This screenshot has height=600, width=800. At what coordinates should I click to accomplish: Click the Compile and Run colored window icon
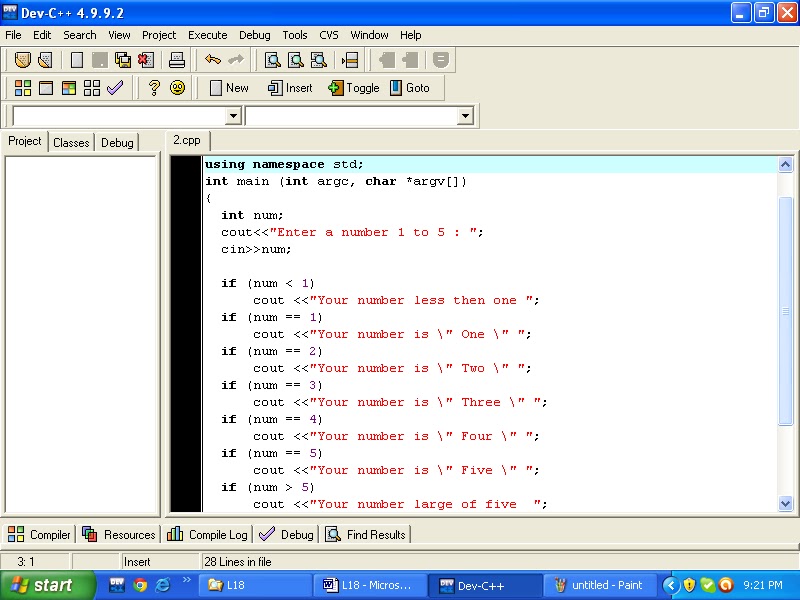pyautogui.click(x=69, y=88)
